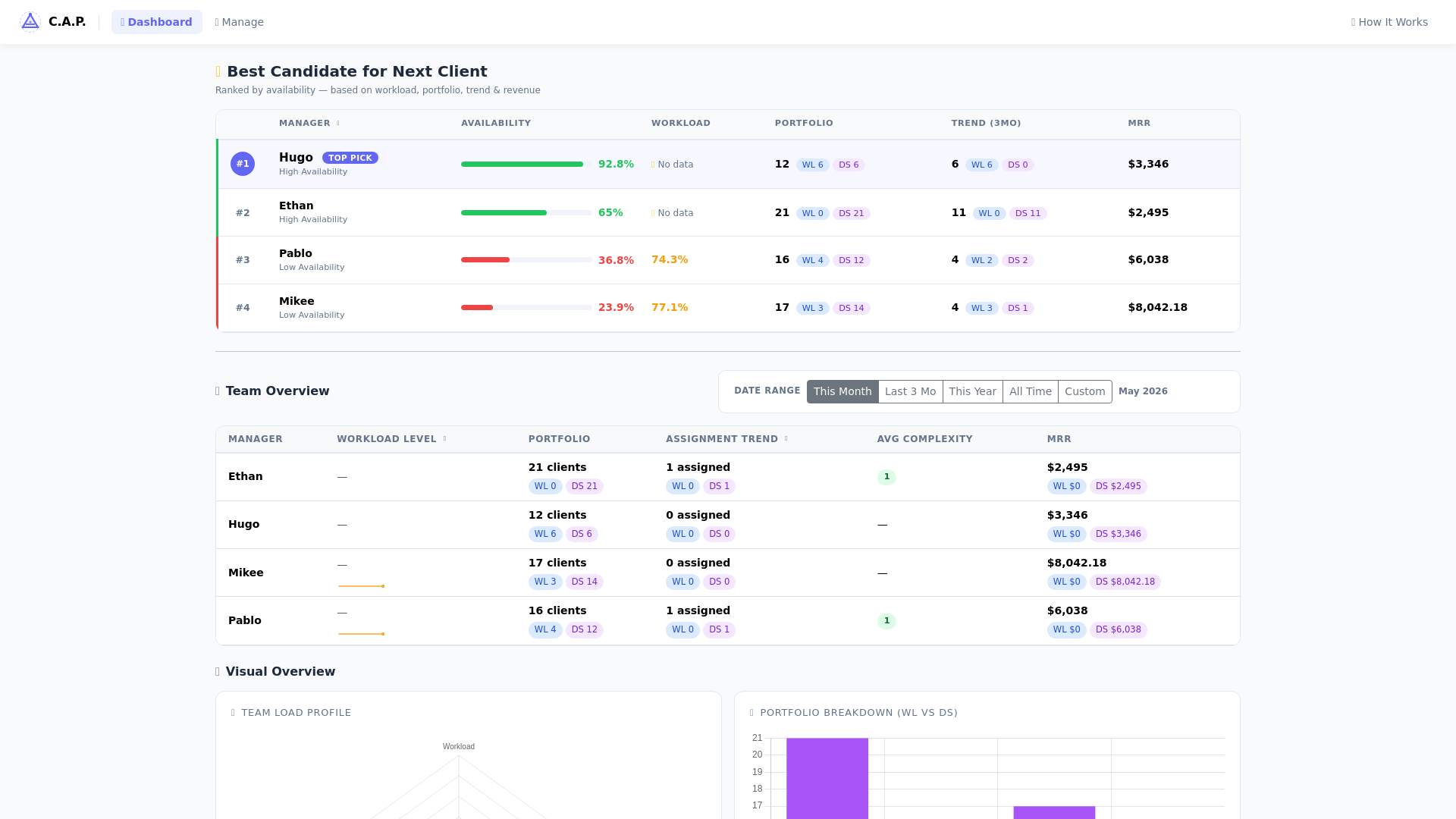Click Pablo's workload sparkline in Team Overview

pyautogui.click(x=361, y=634)
